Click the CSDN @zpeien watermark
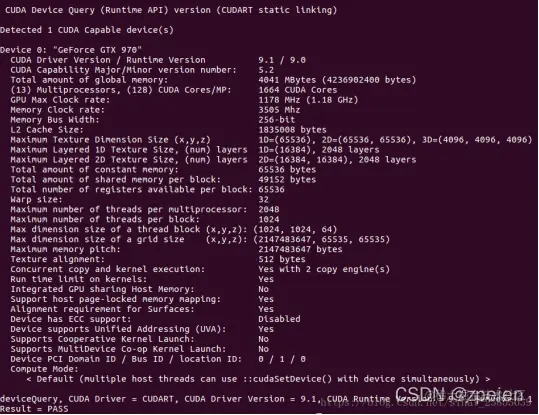Image resolution: width=539 pixels, height=415 pixels. click(460, 394)
